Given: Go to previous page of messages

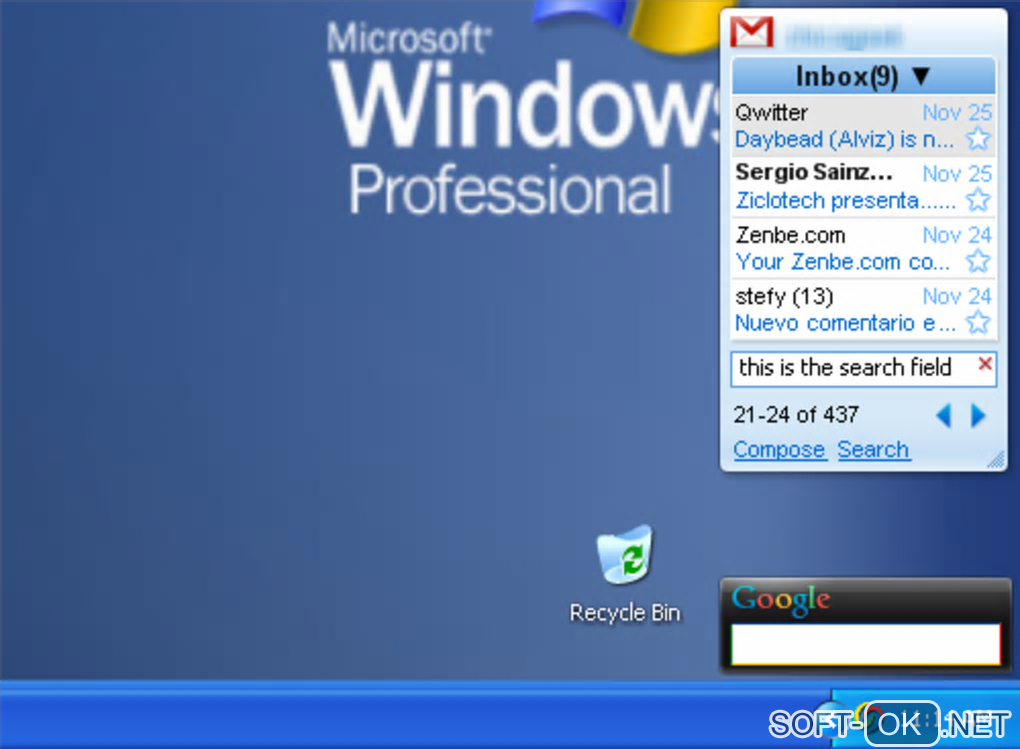Looking at the screenshot, I should (x=944, y=415).
